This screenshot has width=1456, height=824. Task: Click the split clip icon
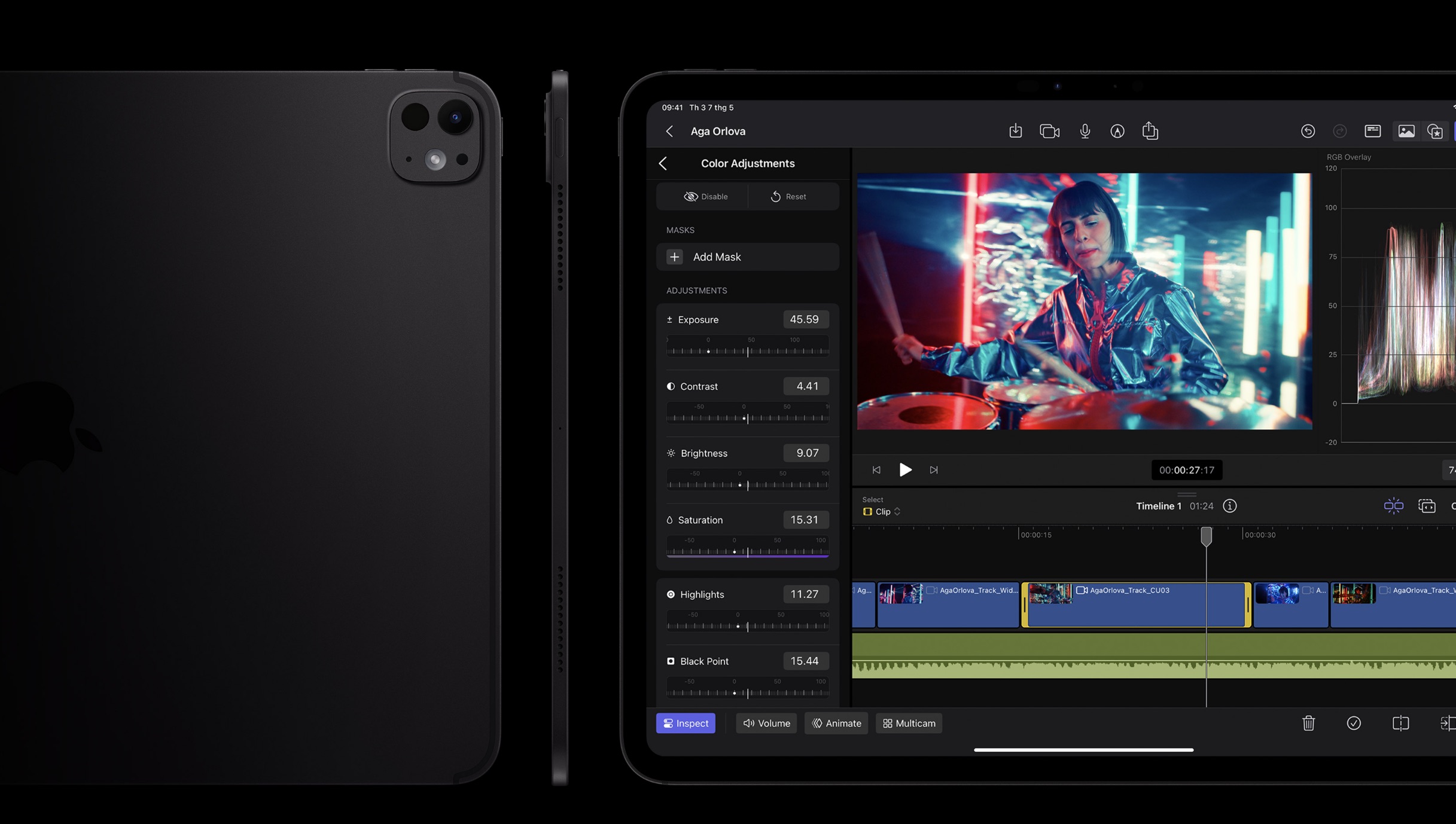1400,723
